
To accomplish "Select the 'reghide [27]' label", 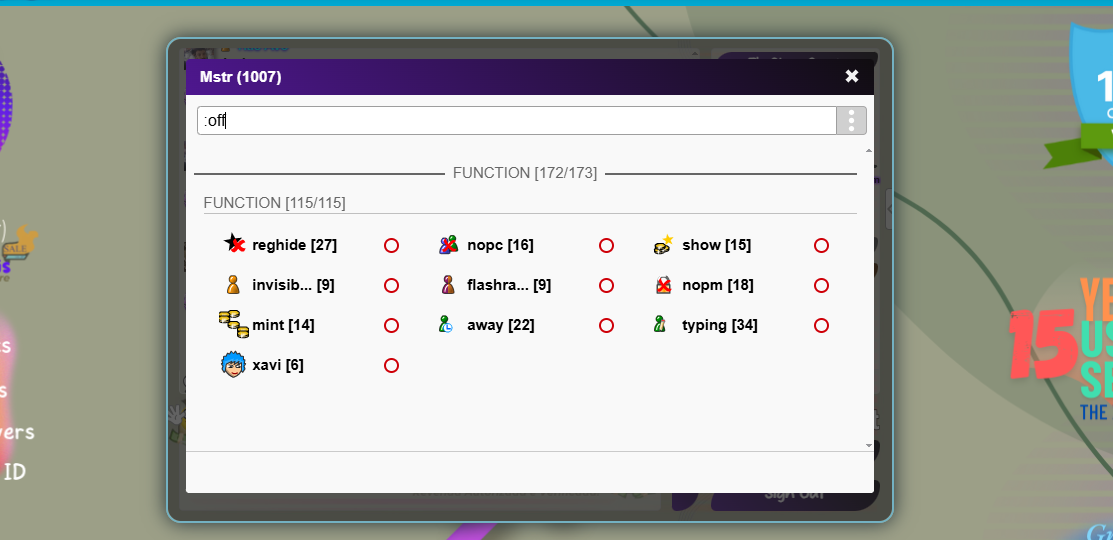I will tap(295, 246).
